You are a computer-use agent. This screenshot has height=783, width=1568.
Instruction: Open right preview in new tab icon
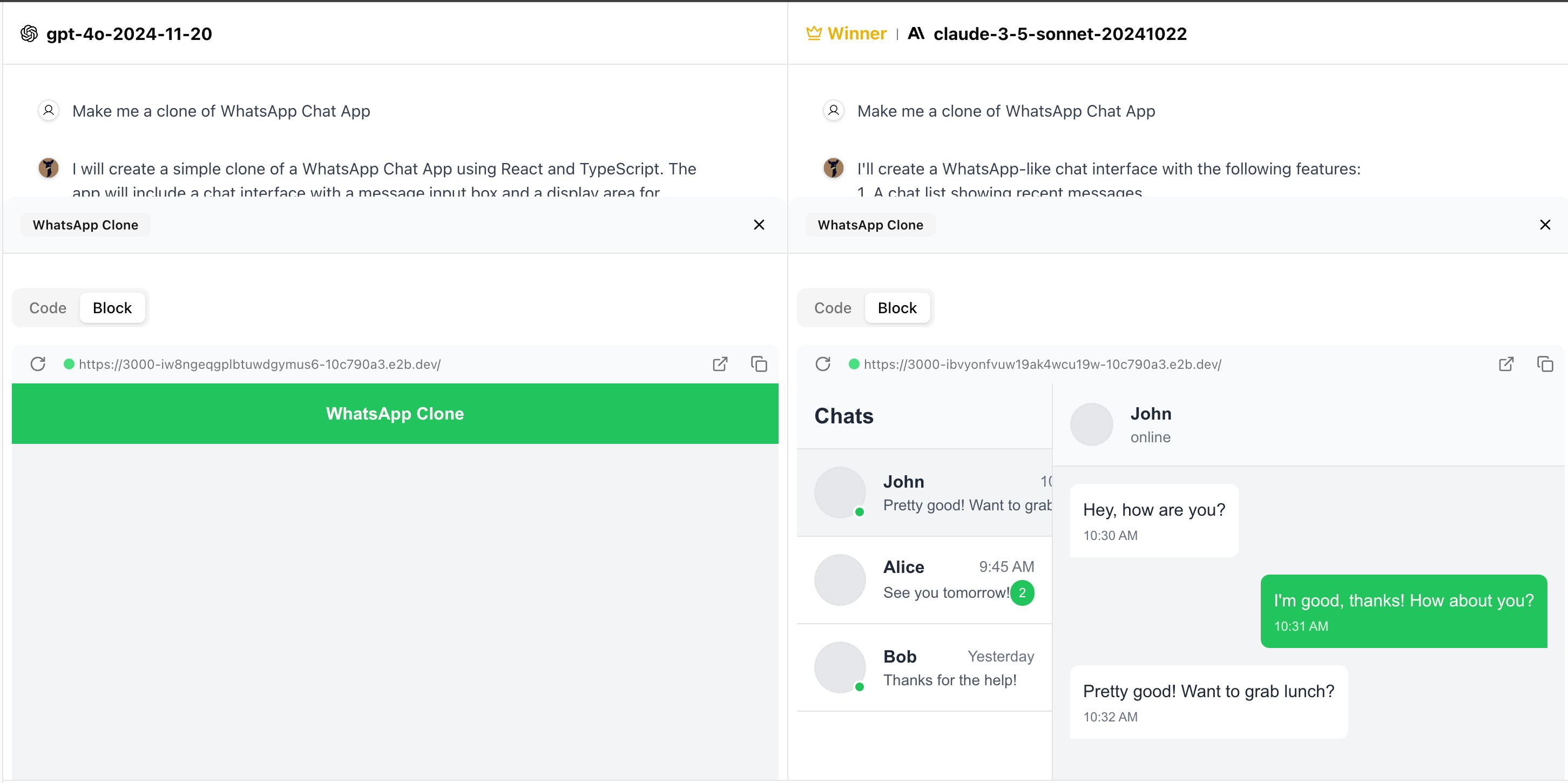point(1506,364)
